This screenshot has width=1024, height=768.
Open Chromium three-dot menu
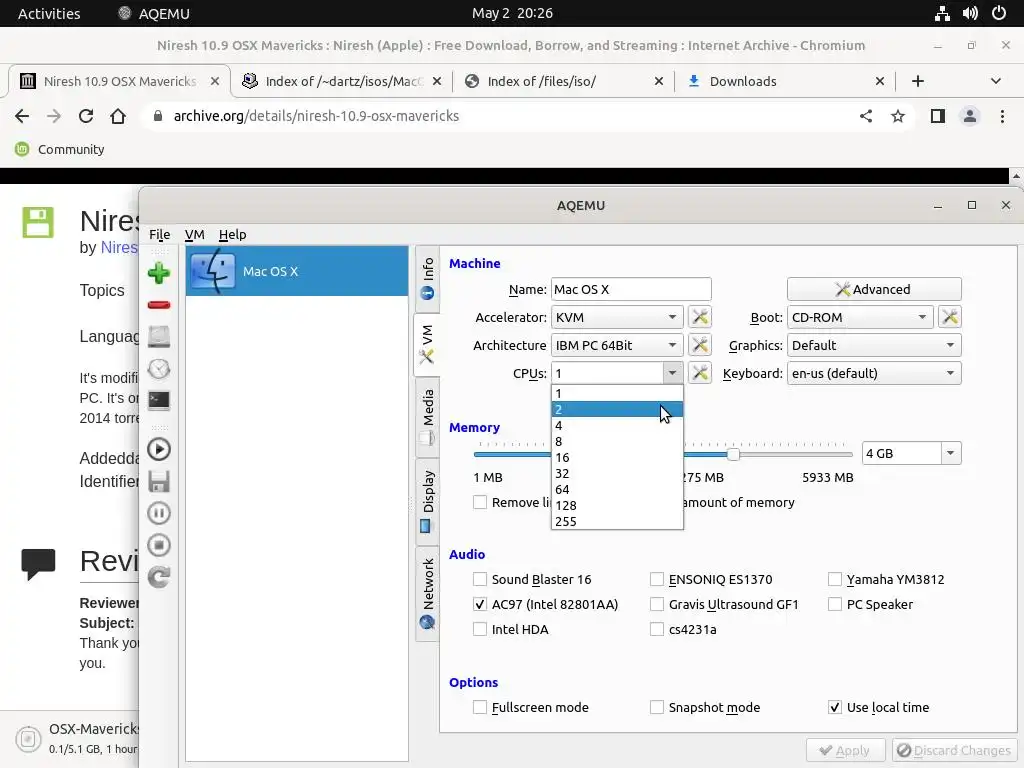(x=1002, y=116)
